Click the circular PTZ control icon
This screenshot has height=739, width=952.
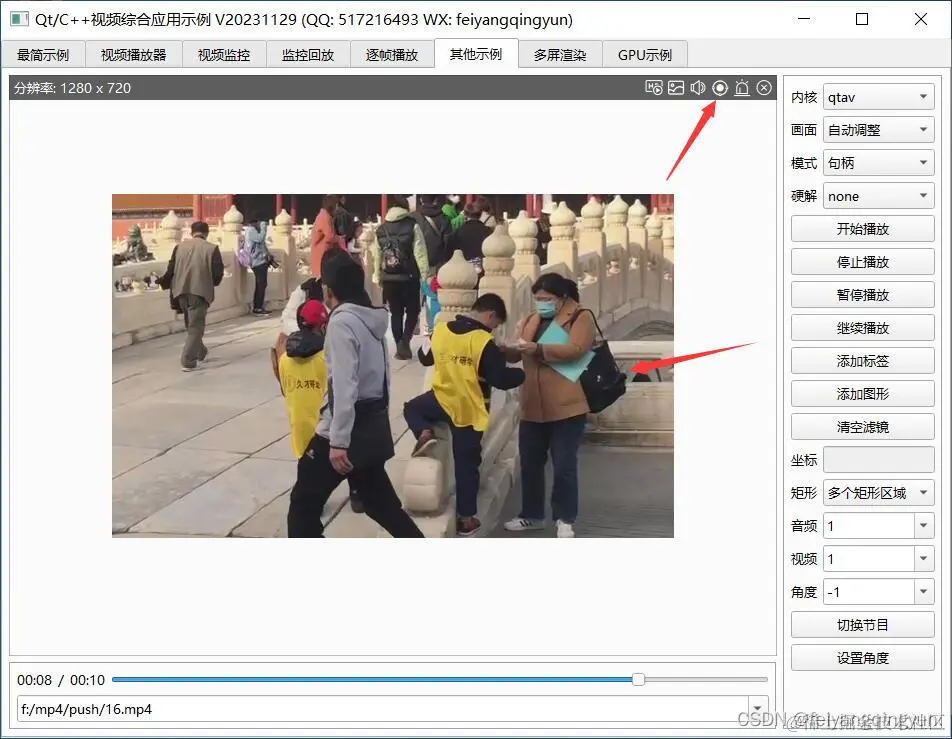[719, 88]
